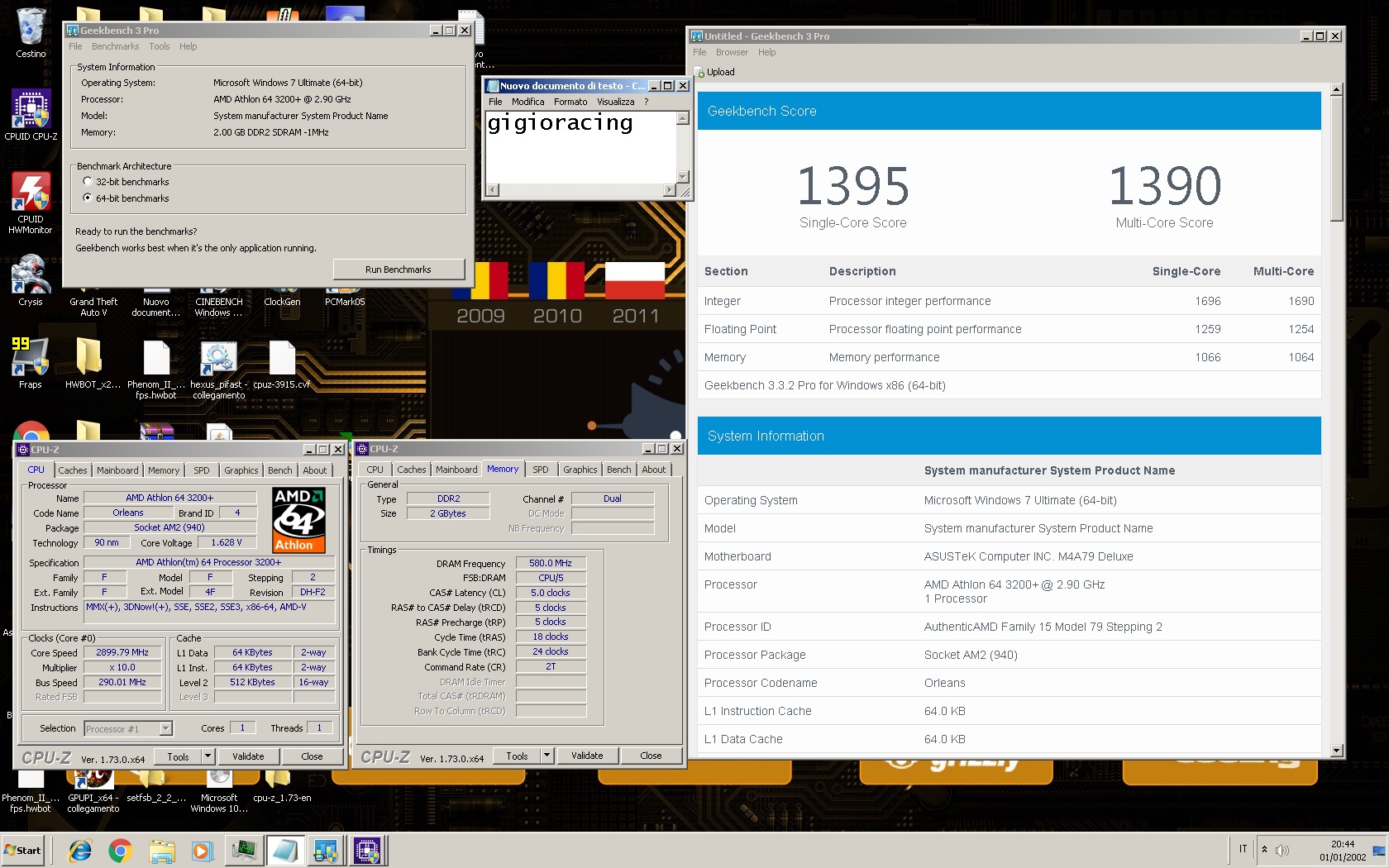The height and width of the screenshot is (868, 1389).
Task: Open Windows Explorer folder in taskbar
Action: [x=162, y=851]
